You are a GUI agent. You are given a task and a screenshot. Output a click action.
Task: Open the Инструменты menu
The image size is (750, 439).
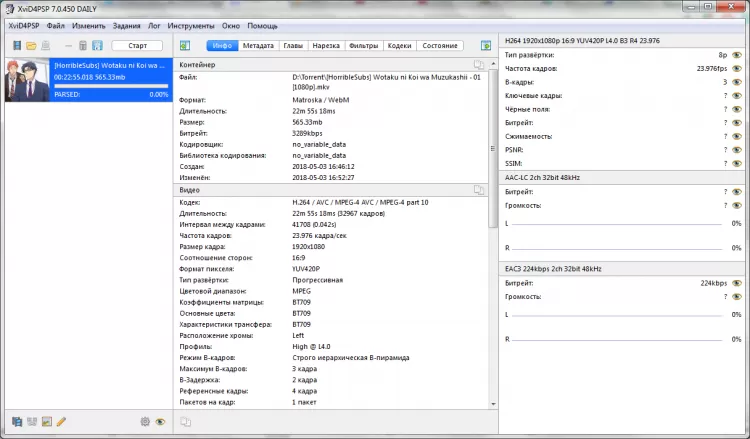point(191,26)
